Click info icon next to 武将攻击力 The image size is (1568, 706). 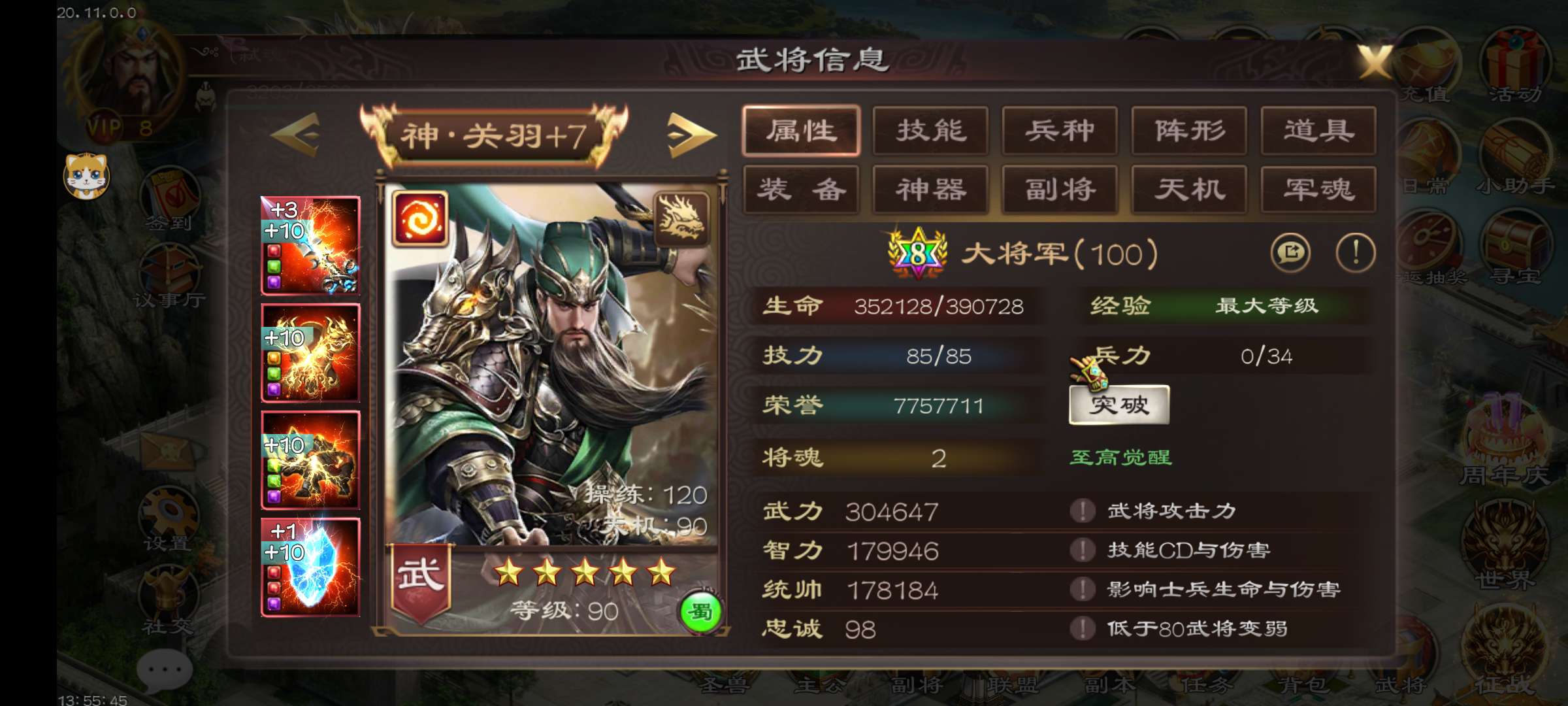click(x=1083, y=511)
